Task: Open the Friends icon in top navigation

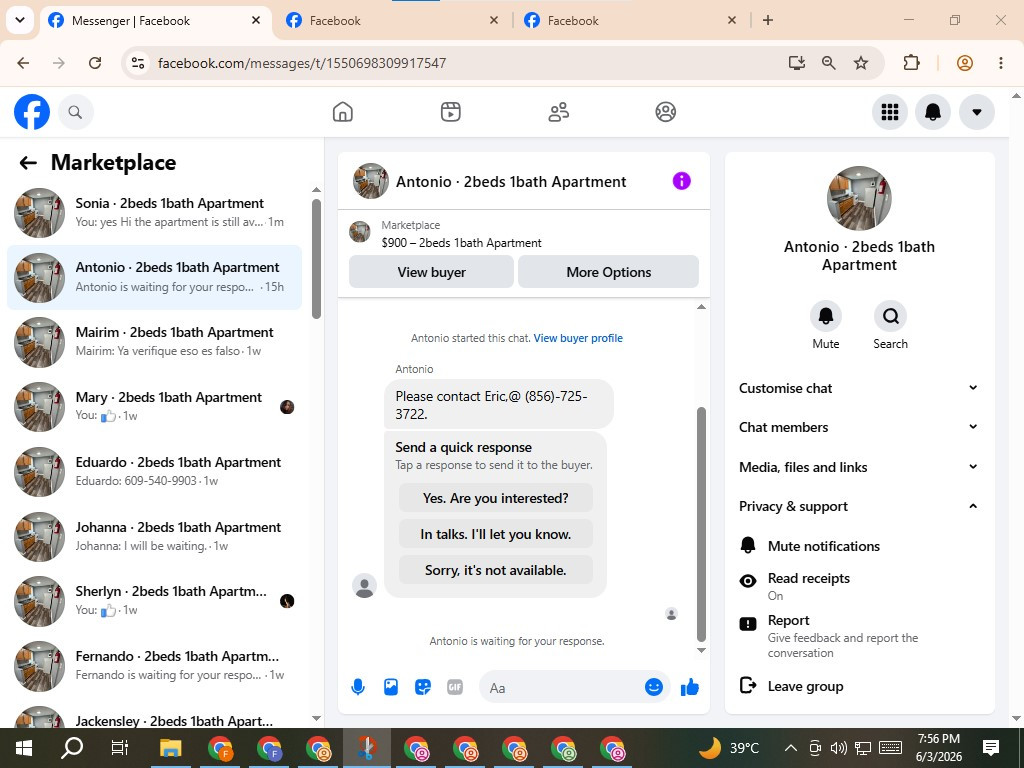Action: click(x=558, y=112)
